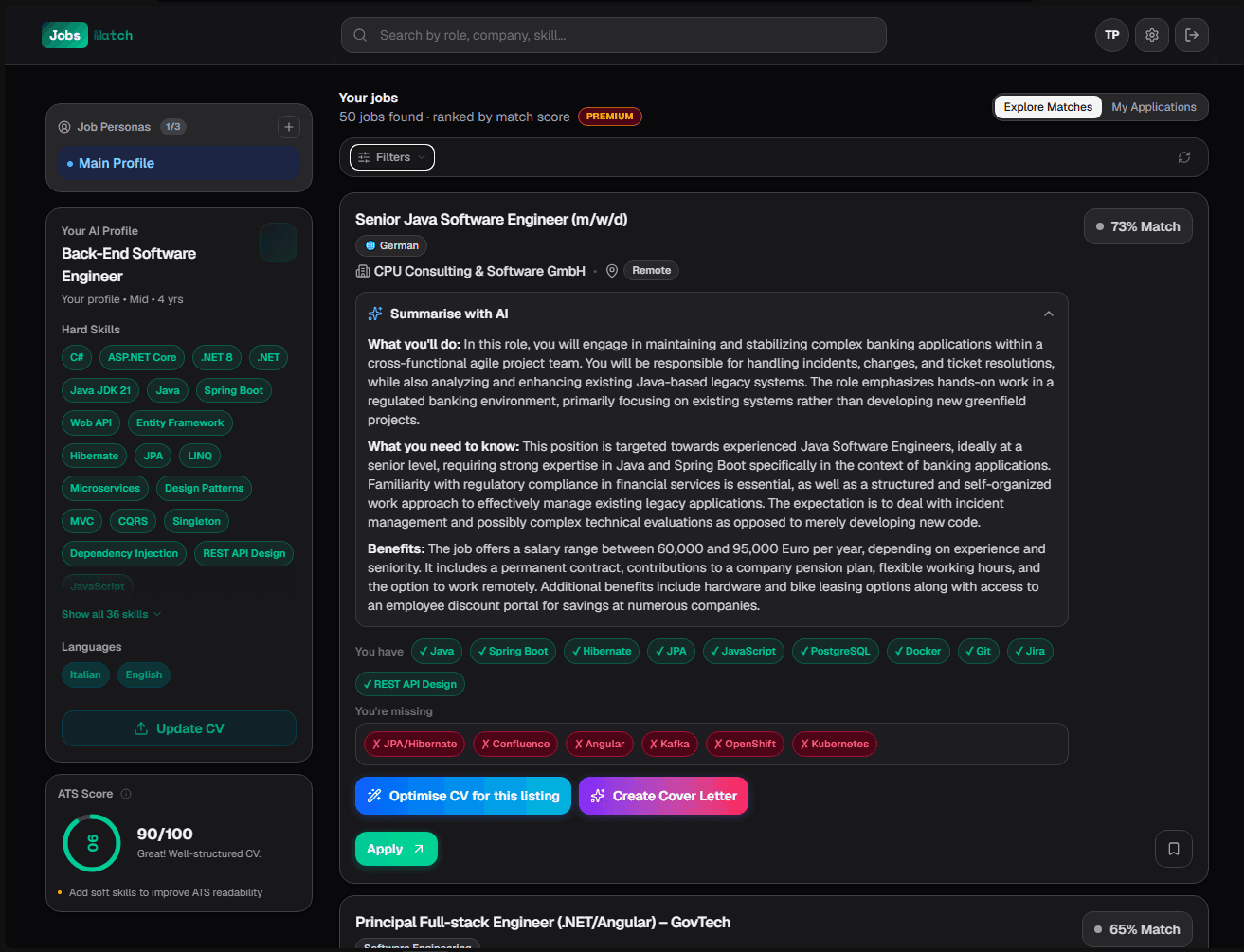Click the Git matched skill chip

[978, 651]
